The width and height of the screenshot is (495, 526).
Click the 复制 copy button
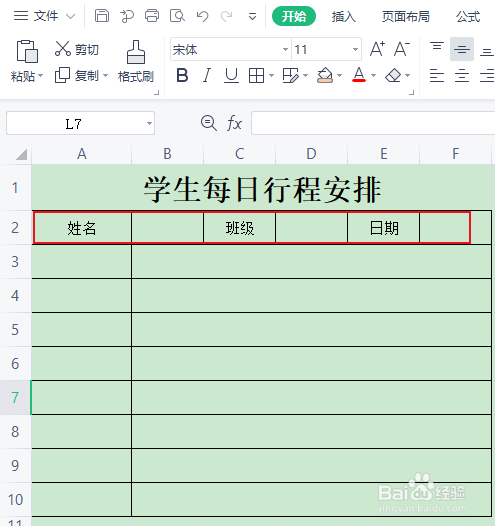77,75
